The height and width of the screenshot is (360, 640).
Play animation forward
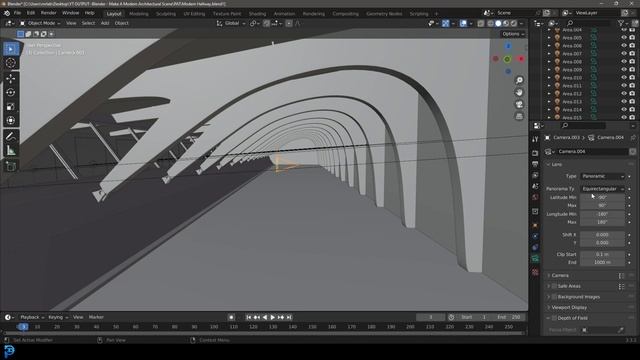click(273, 317)
